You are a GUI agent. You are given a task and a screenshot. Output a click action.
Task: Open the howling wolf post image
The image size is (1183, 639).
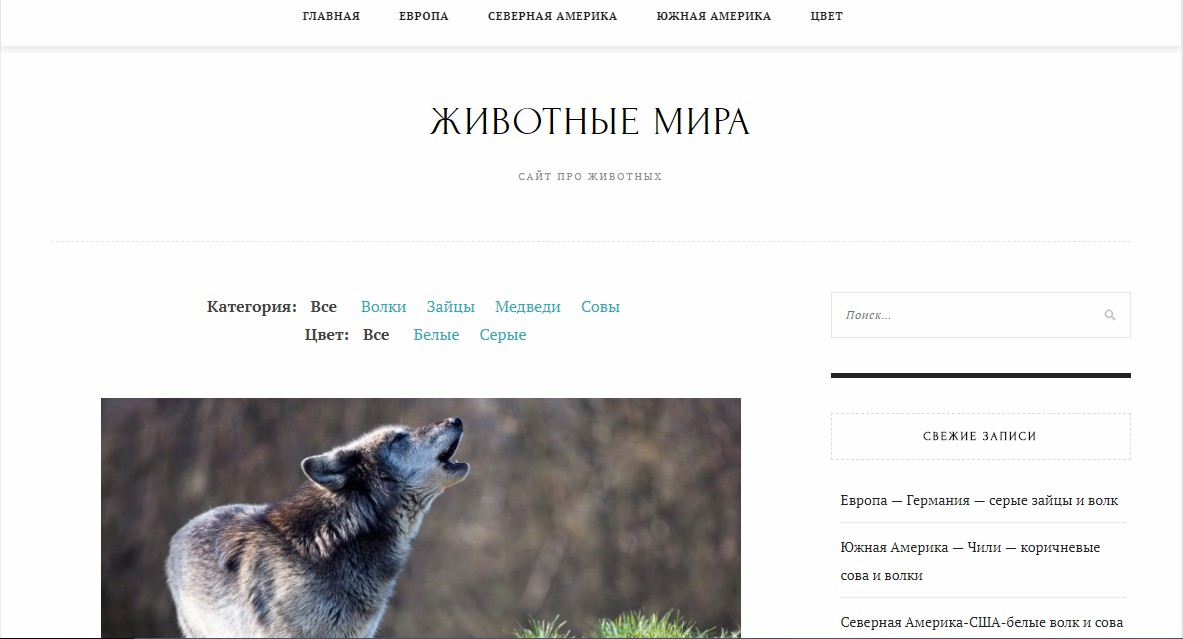pos(421,518)
